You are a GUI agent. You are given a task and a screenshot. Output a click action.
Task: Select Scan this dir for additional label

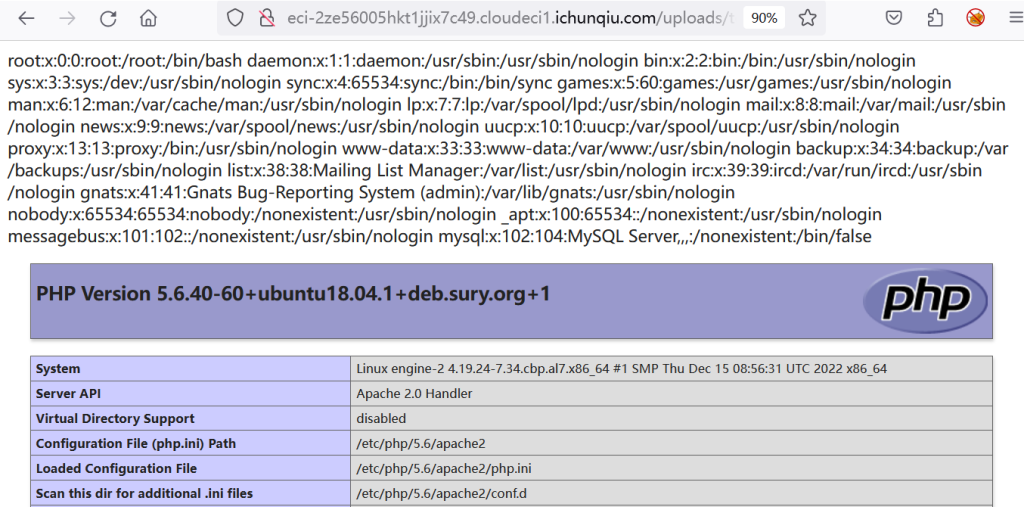(x=144, y=493)
